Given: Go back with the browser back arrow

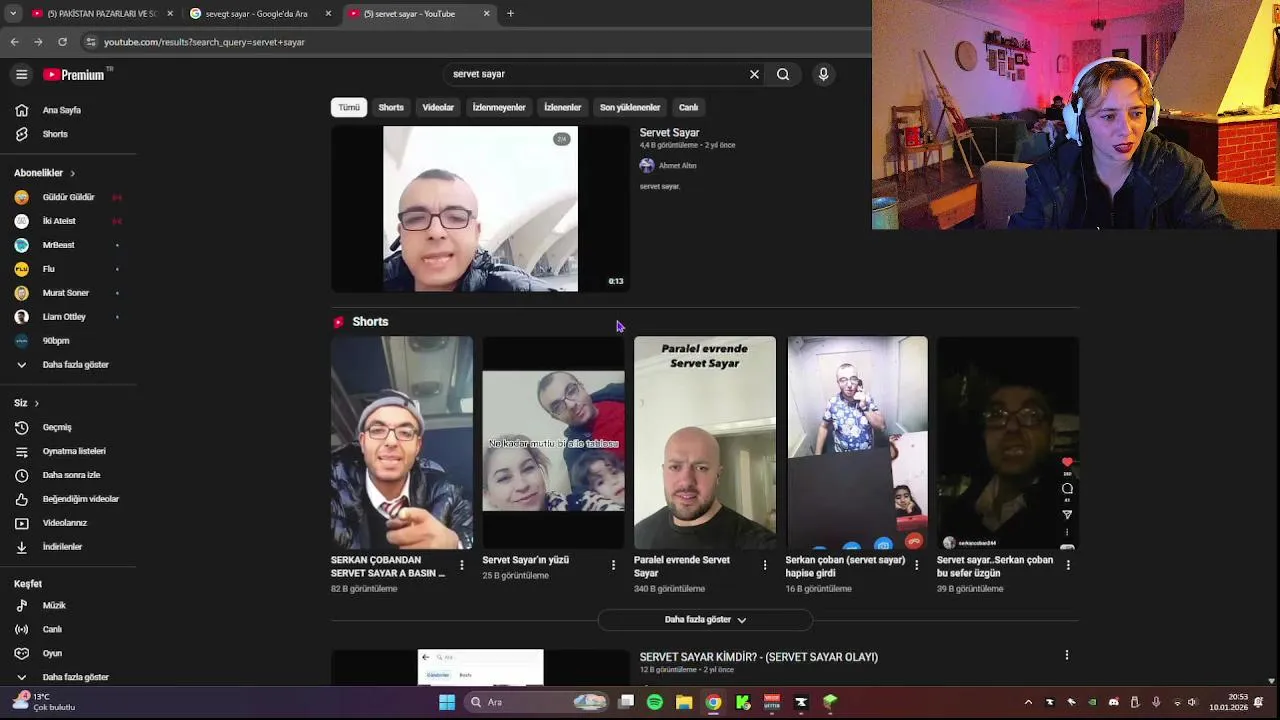Looking at the screenshot, I should (x=14, y=42).
